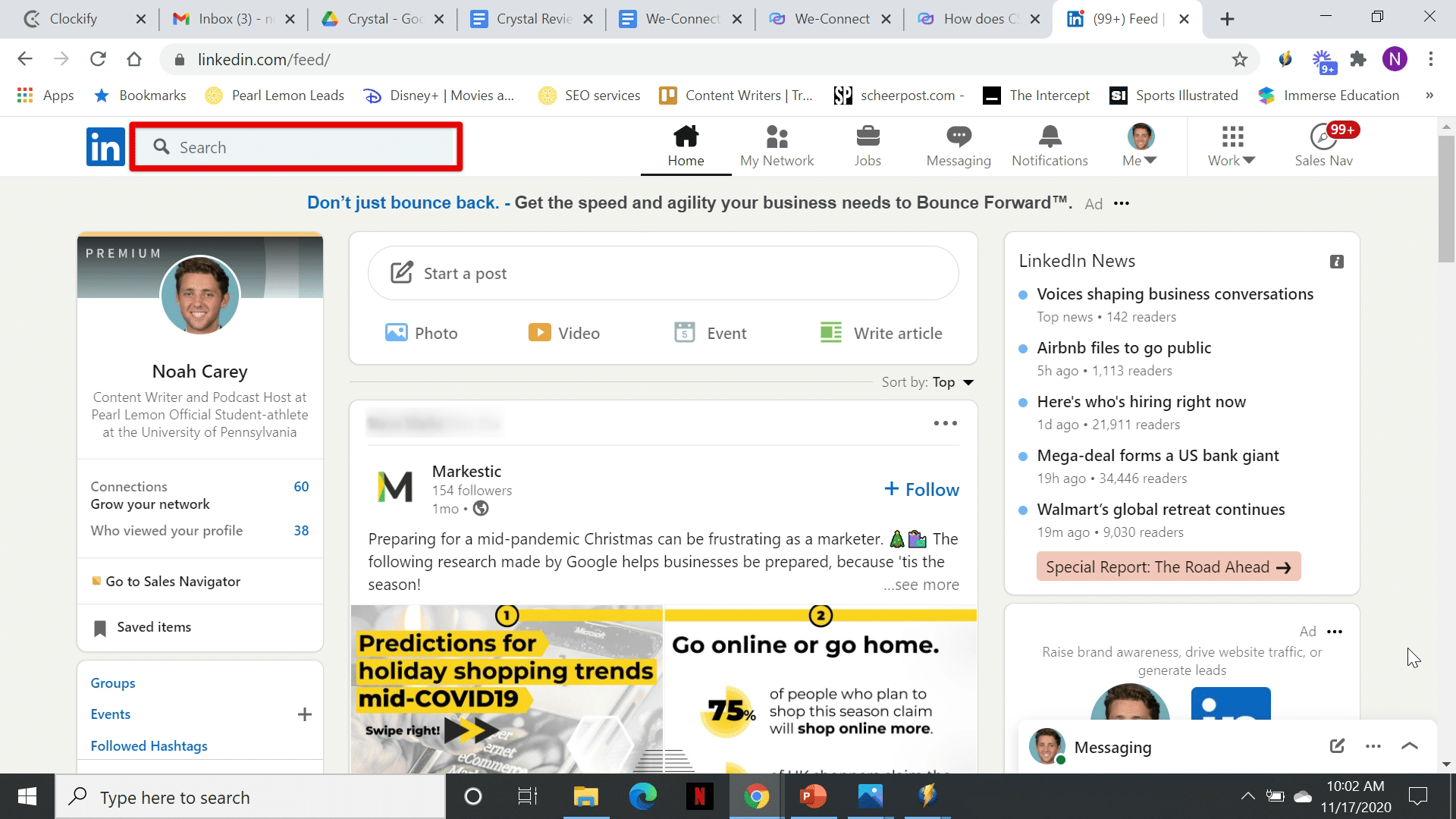Open Noah Carey profile name
The height and width of the screenshot is (819, 1456).
click(199, 372)
